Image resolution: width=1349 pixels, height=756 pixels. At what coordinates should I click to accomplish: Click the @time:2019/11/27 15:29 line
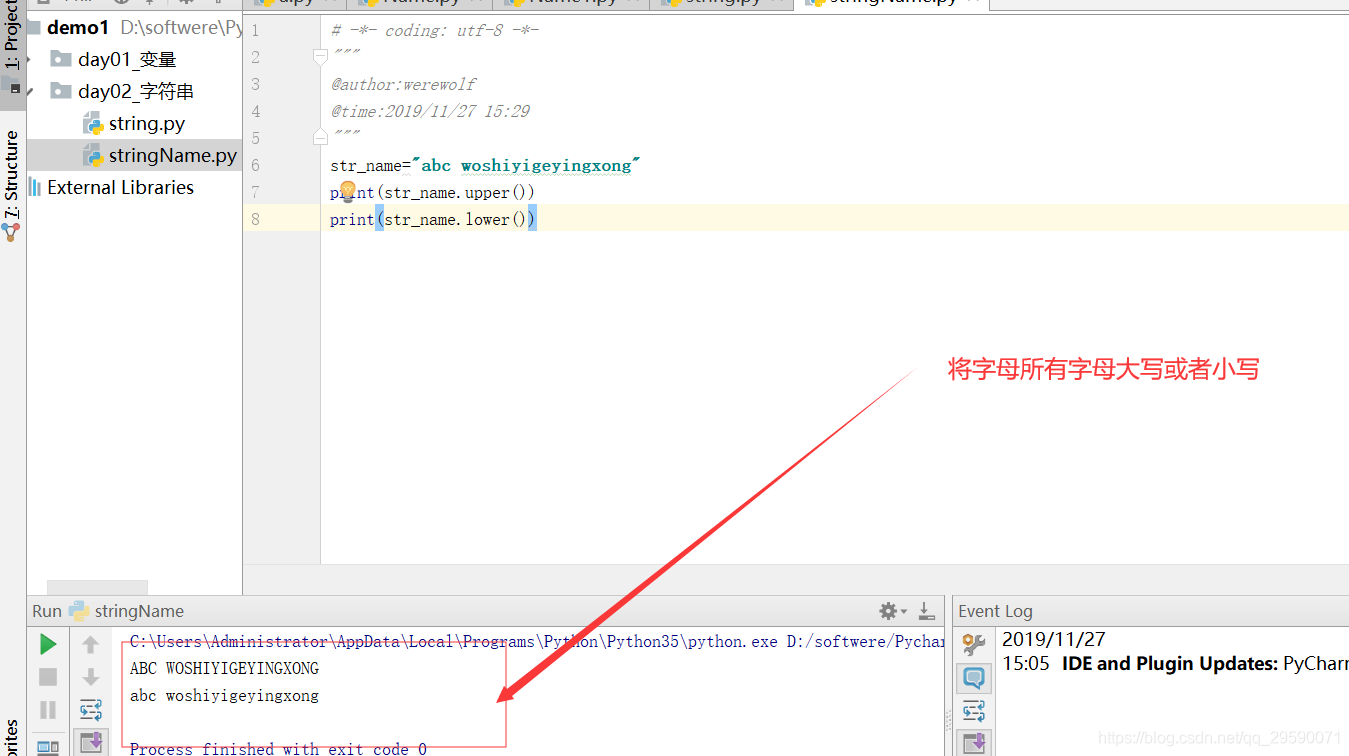(x=431, y=111)
